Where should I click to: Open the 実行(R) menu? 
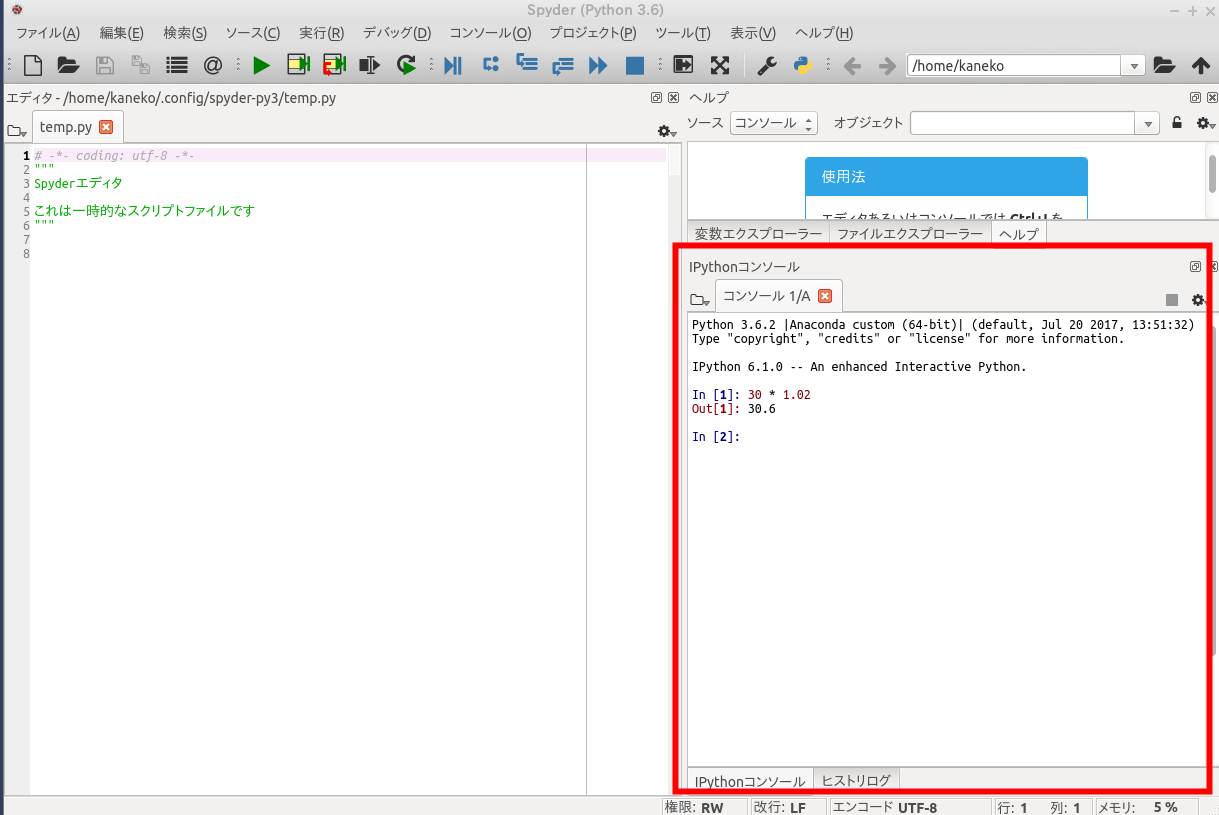pyautogui.click(x=322, y=32)
